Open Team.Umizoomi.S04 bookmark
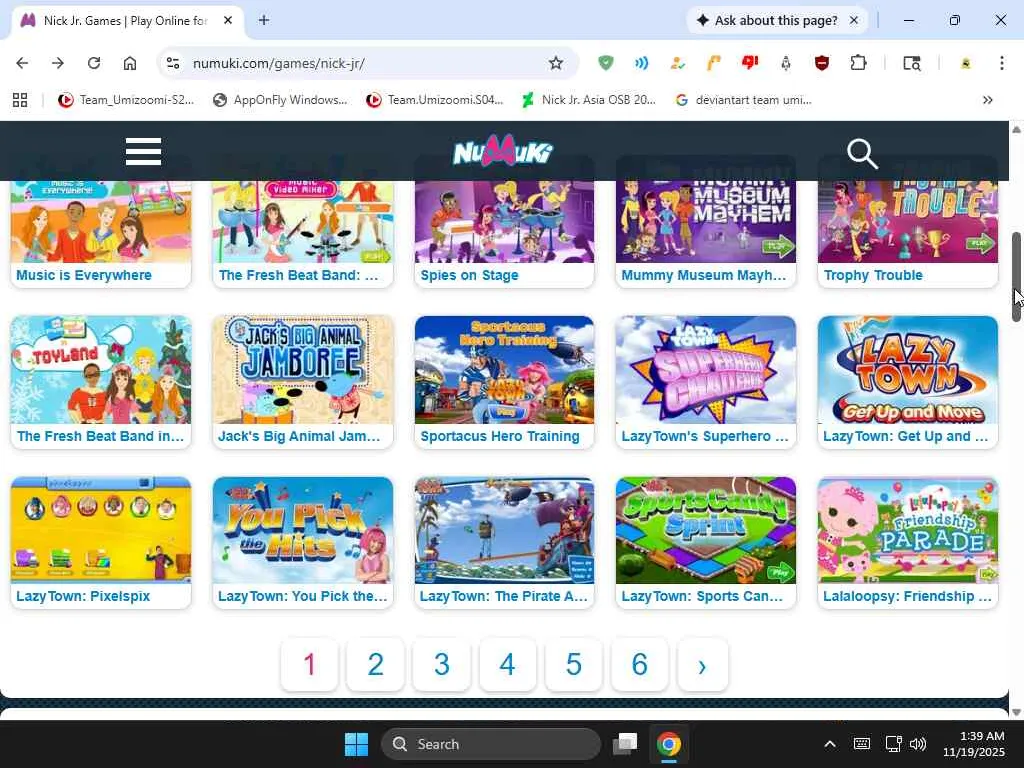 tap(435, 100)
